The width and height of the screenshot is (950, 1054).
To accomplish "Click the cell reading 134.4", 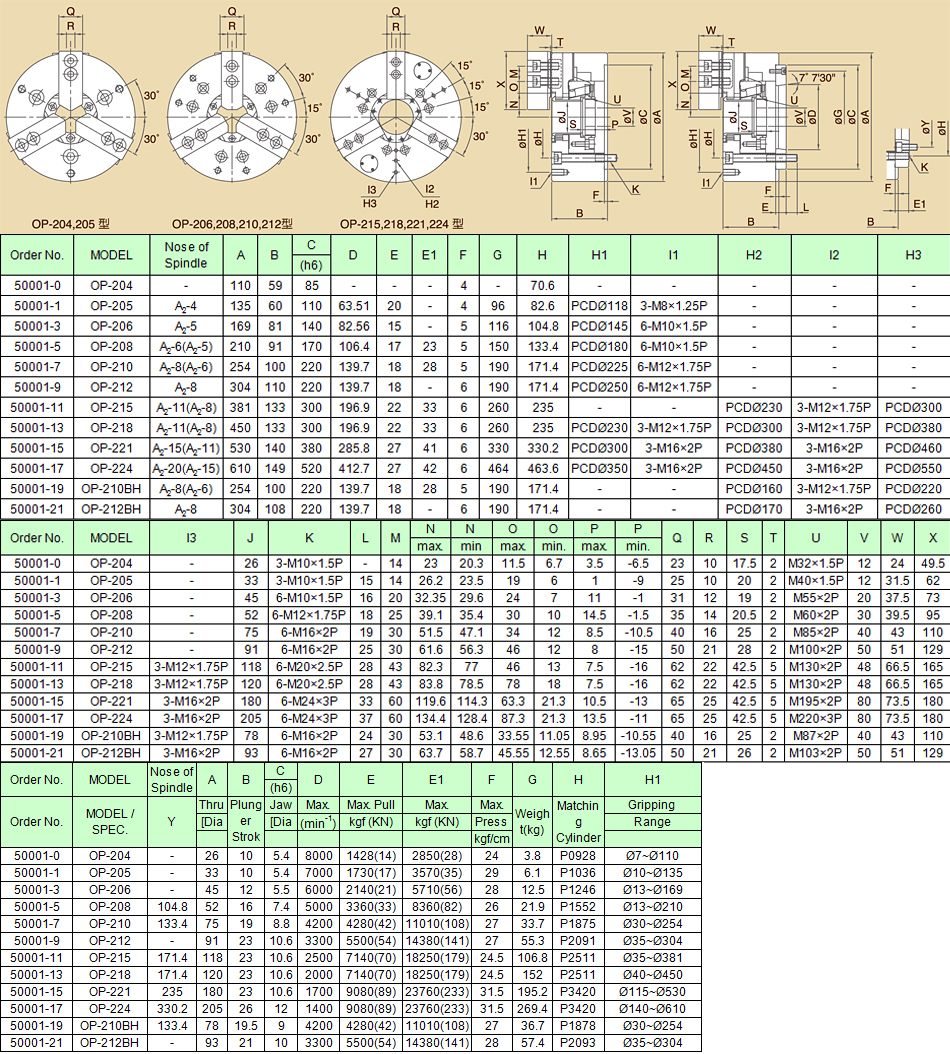I will click(x=430, y=719).
